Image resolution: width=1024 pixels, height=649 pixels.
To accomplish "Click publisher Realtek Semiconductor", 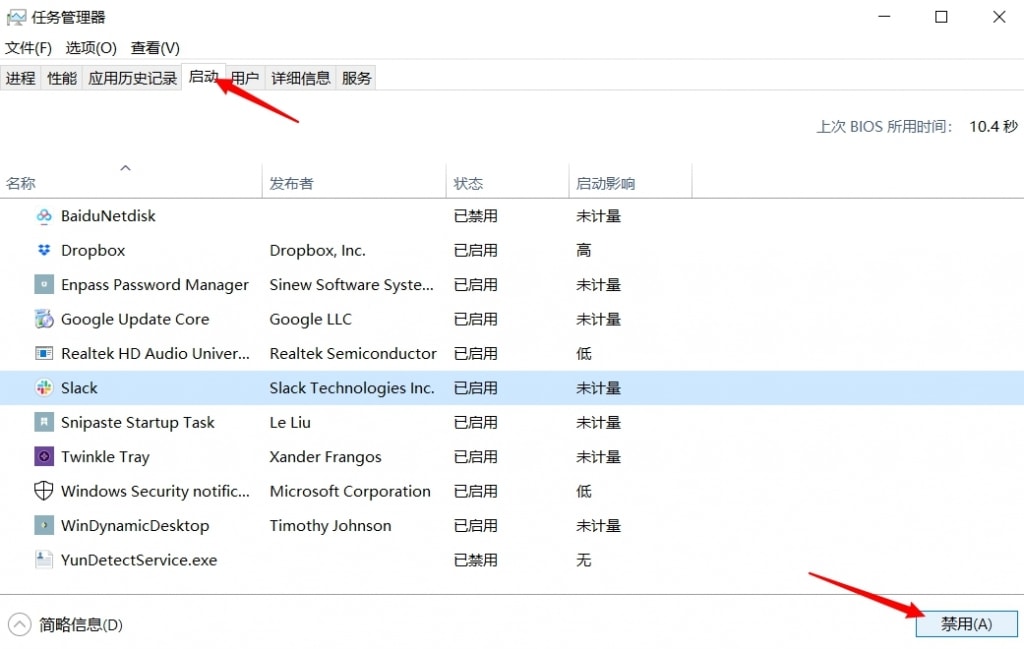I will coord(353,353).
